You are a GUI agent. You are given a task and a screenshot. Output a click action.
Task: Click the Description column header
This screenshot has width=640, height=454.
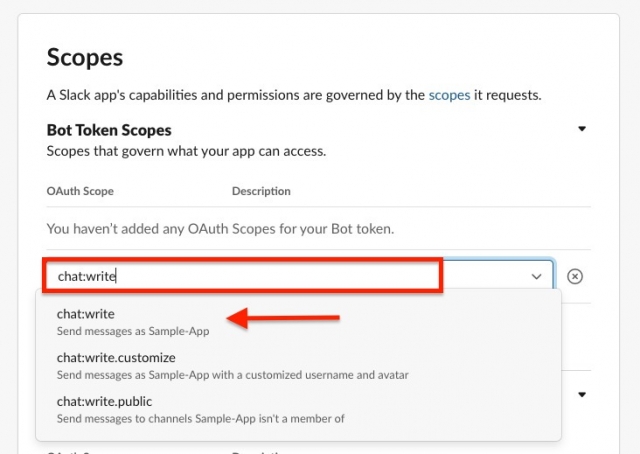tap(261, 191)
